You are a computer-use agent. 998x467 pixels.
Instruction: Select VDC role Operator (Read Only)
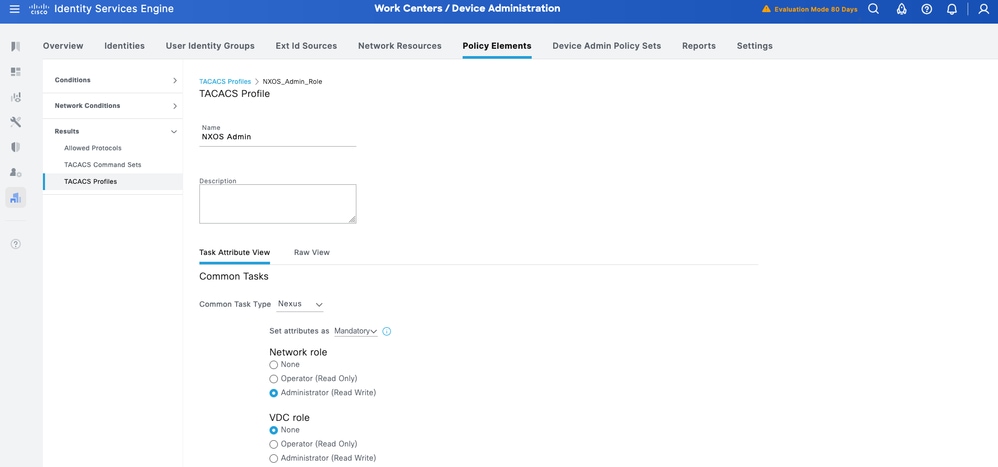[274, 444]
